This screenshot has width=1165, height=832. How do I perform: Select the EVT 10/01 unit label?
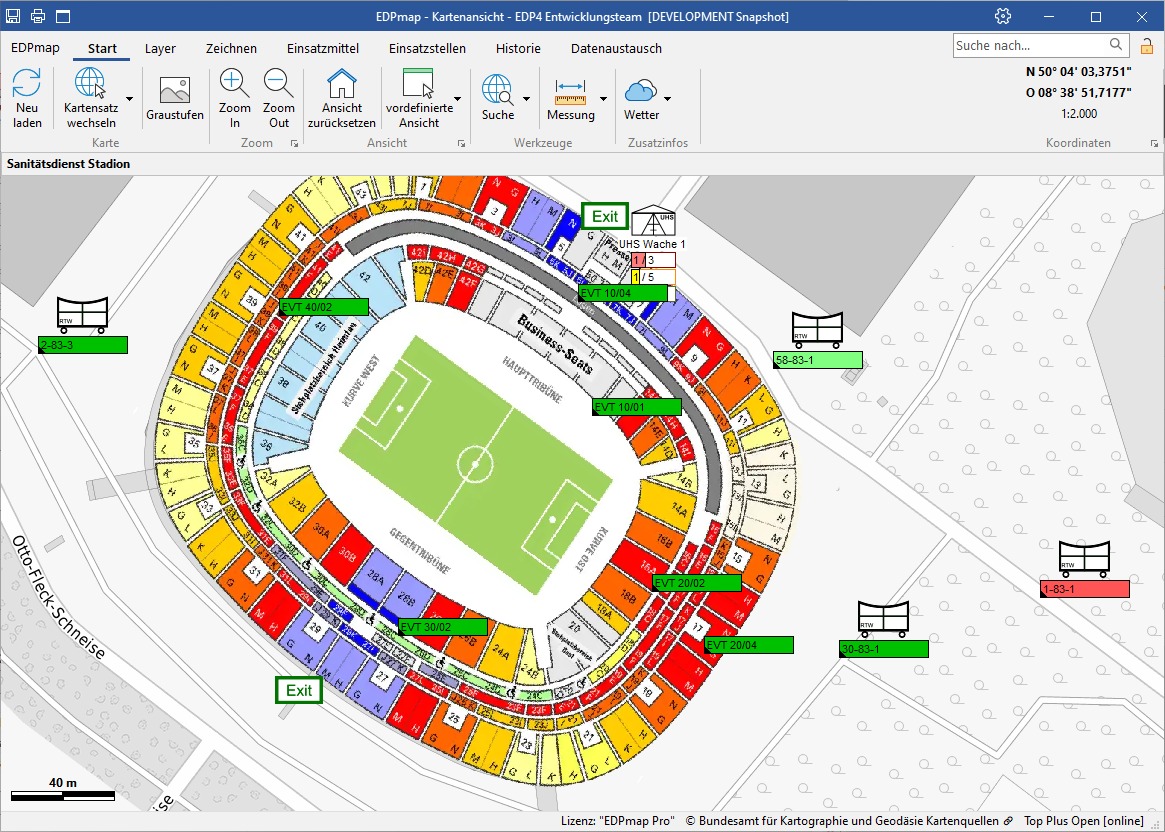point(637,407)
